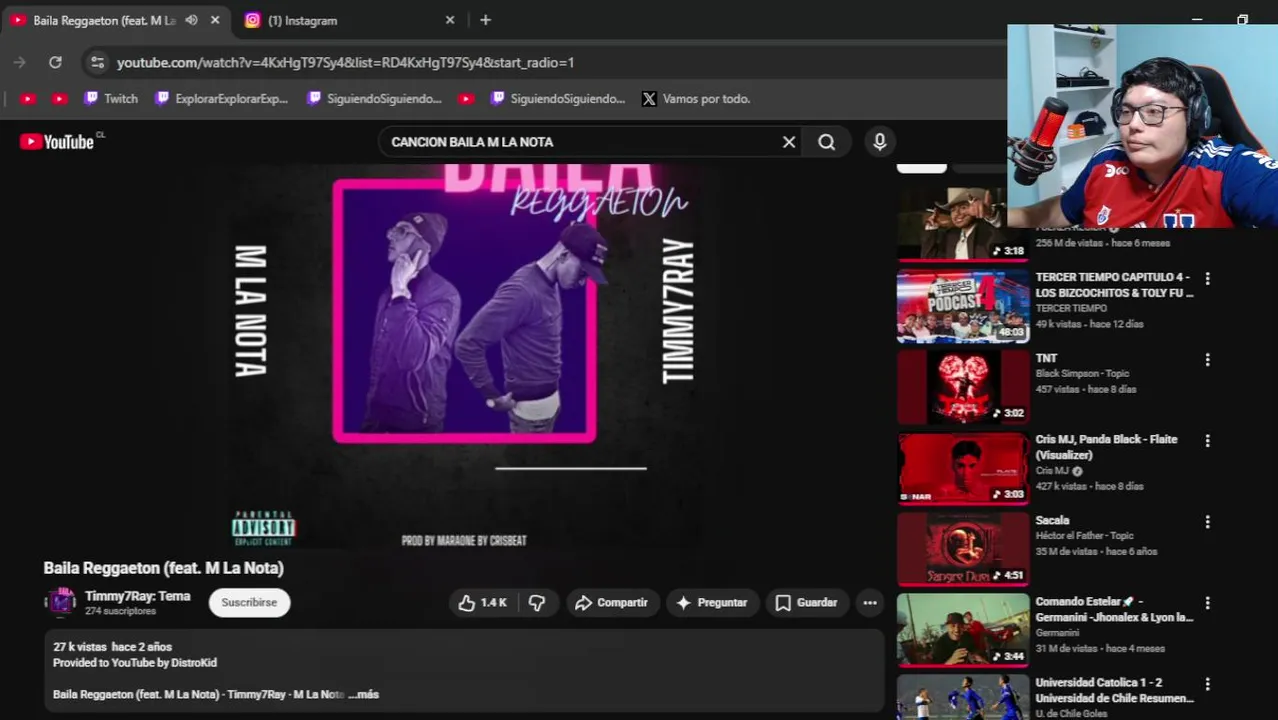Open the Universidad Catolica resumen thumbnail
This screenshot has width=1278, height=720.
pyautogui.click(x=963, y=697)
